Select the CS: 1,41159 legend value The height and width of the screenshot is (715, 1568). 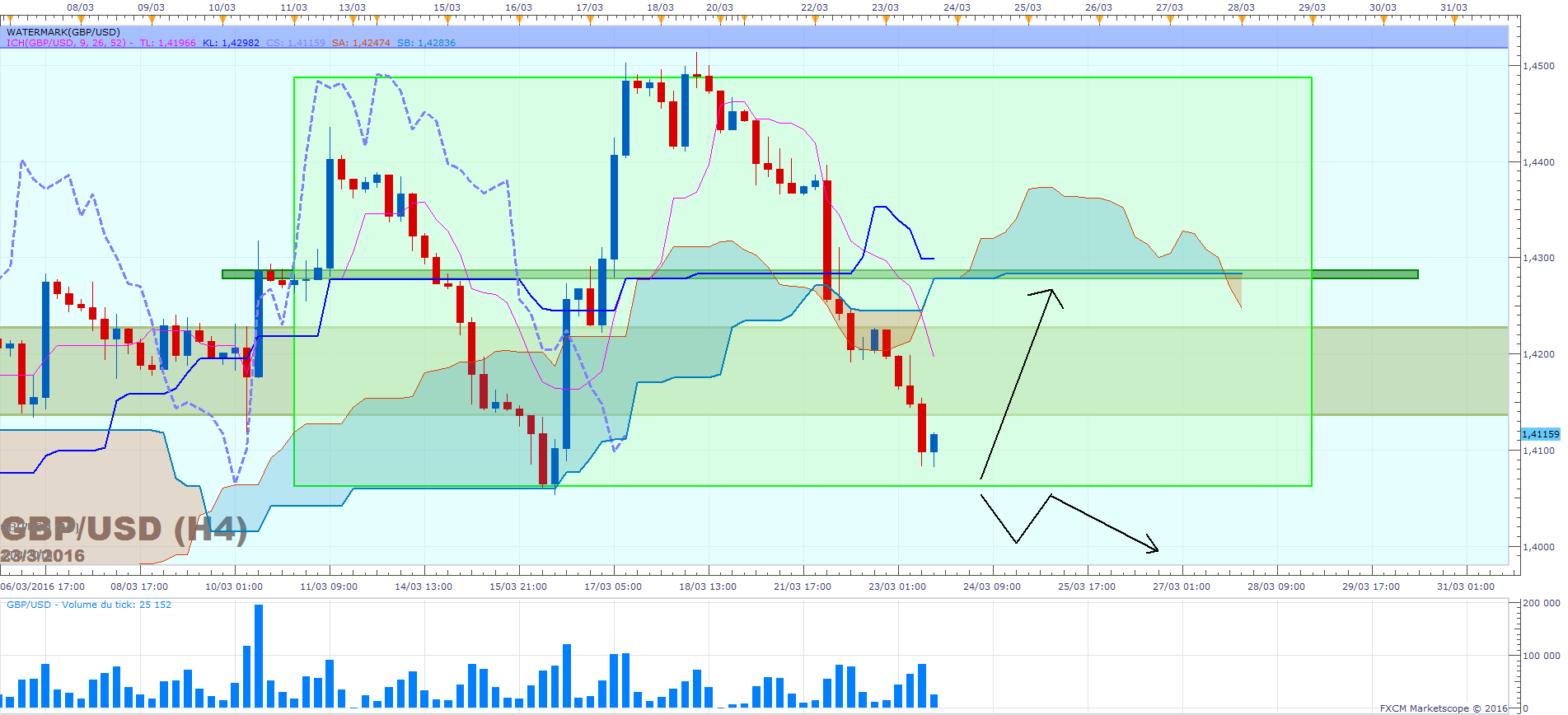tap(296, 43)
